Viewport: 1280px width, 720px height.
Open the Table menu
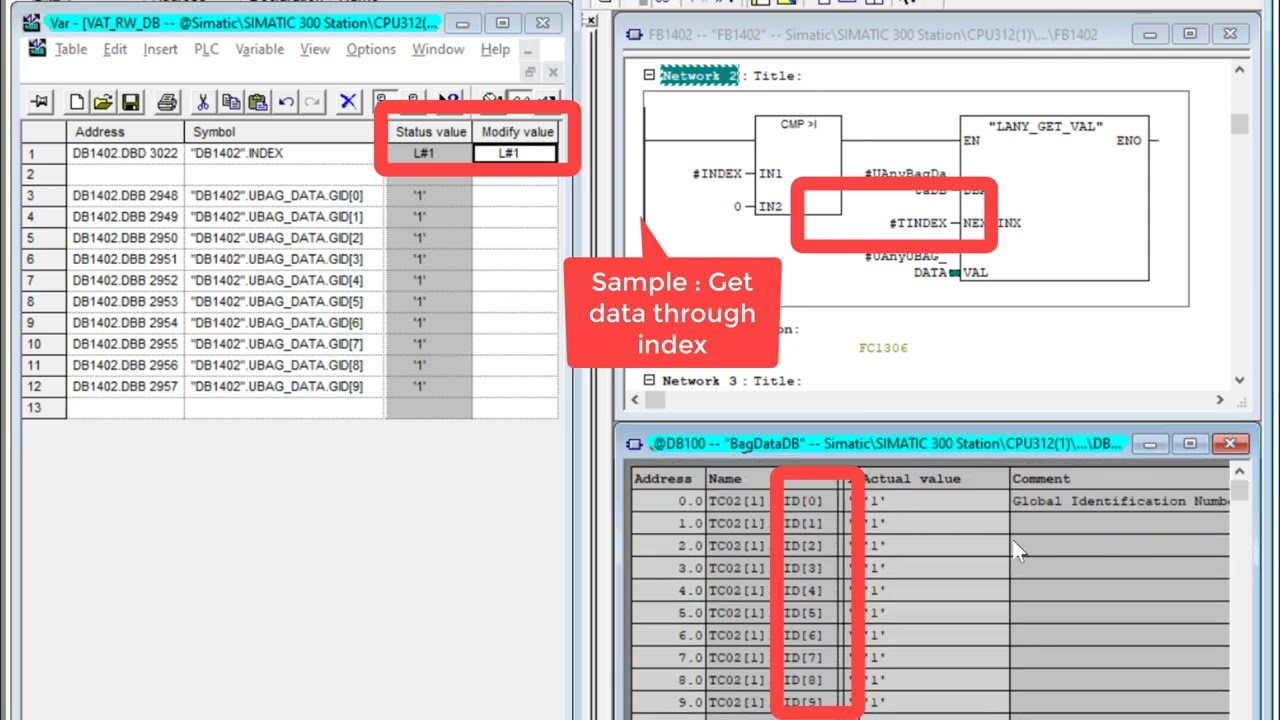pos(71,49)
